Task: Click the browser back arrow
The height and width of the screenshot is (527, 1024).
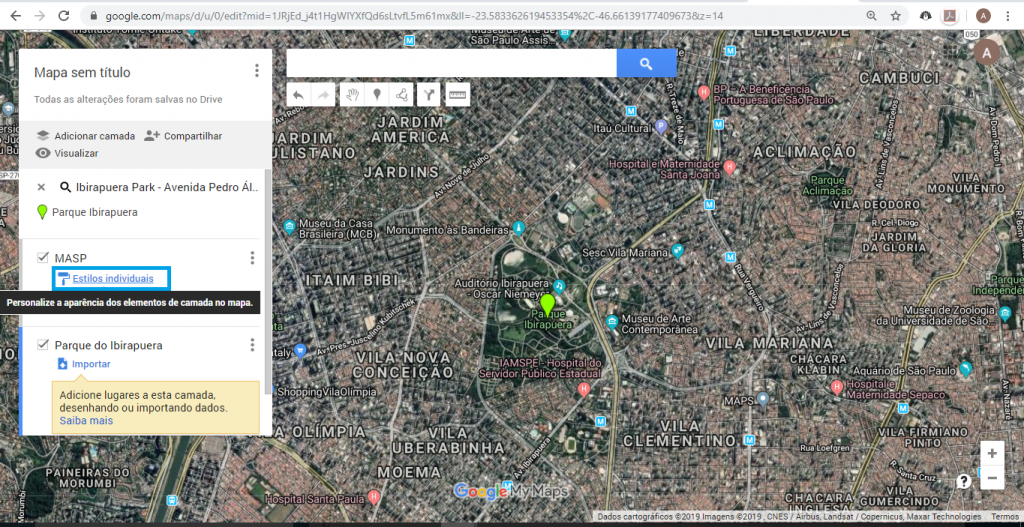Action: click(16, 16)
